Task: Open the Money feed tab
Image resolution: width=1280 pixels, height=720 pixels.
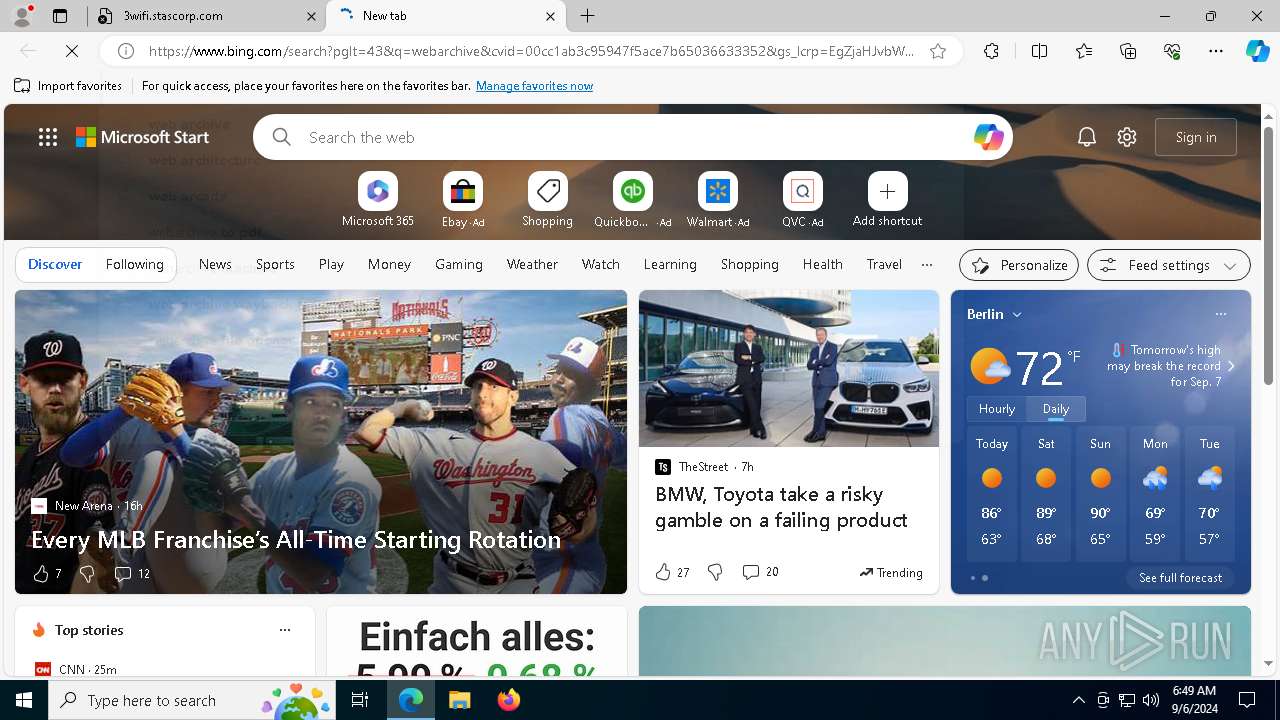Action: (x=389, y=265)
